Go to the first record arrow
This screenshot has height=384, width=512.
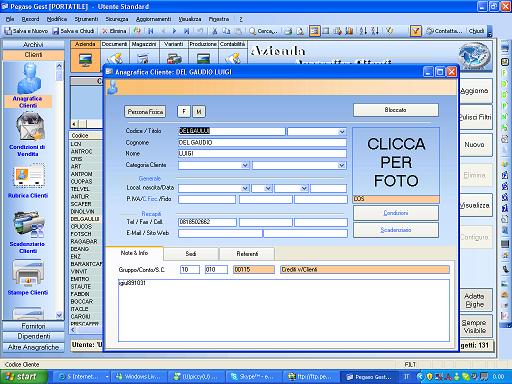151,31
